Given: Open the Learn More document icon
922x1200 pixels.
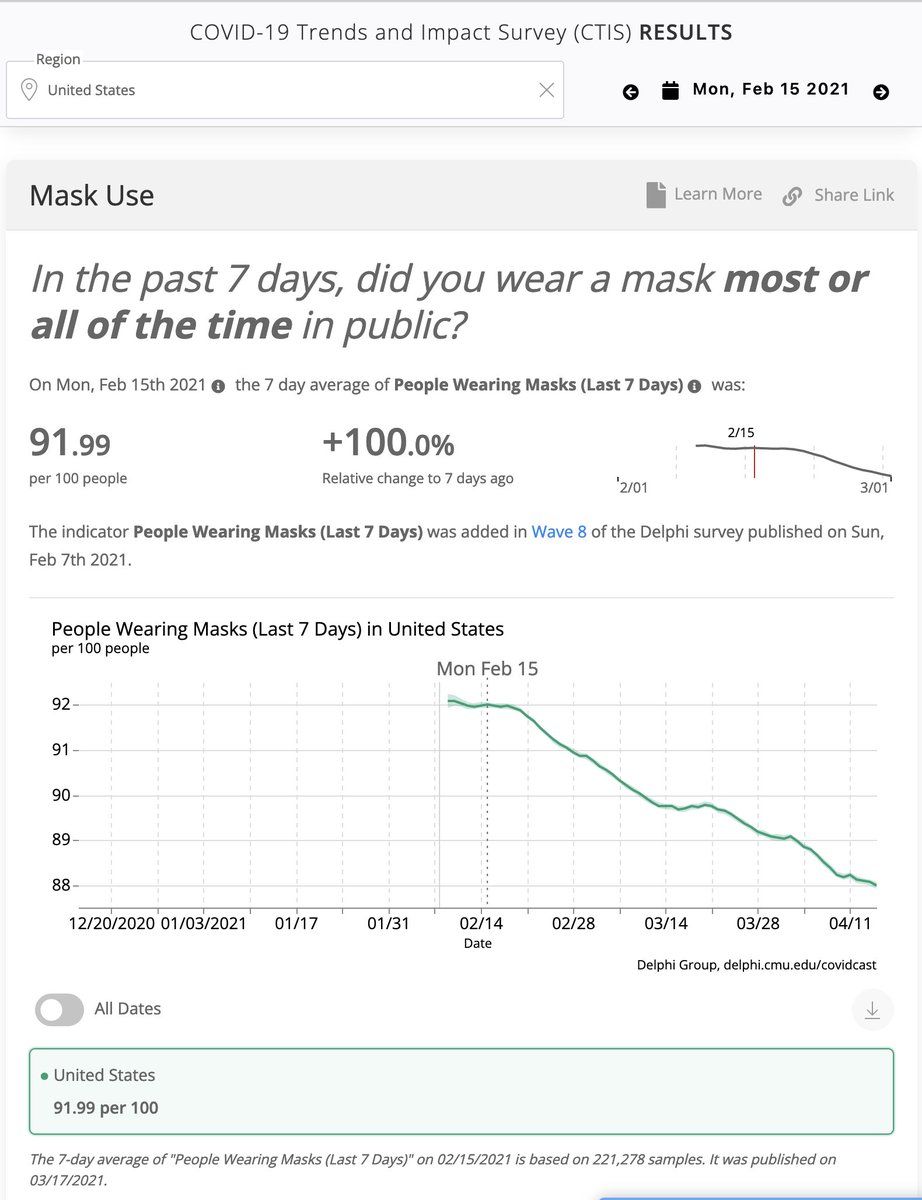Looking at the screenshot, I should coord(656,195).
